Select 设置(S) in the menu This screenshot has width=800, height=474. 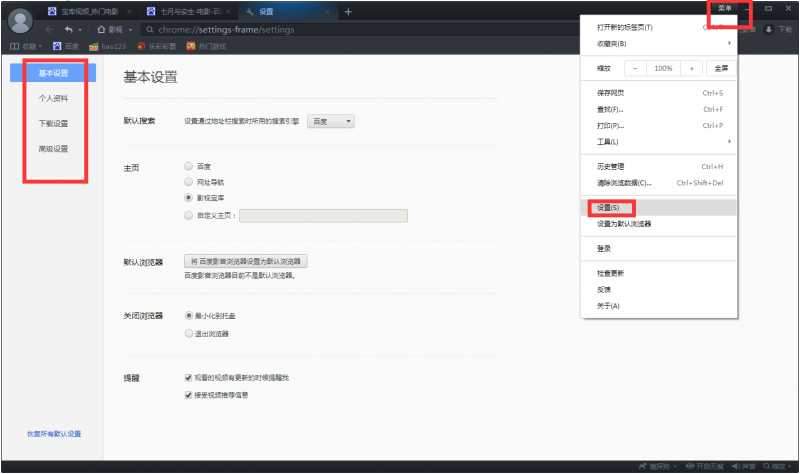click(x=658, y=208)
